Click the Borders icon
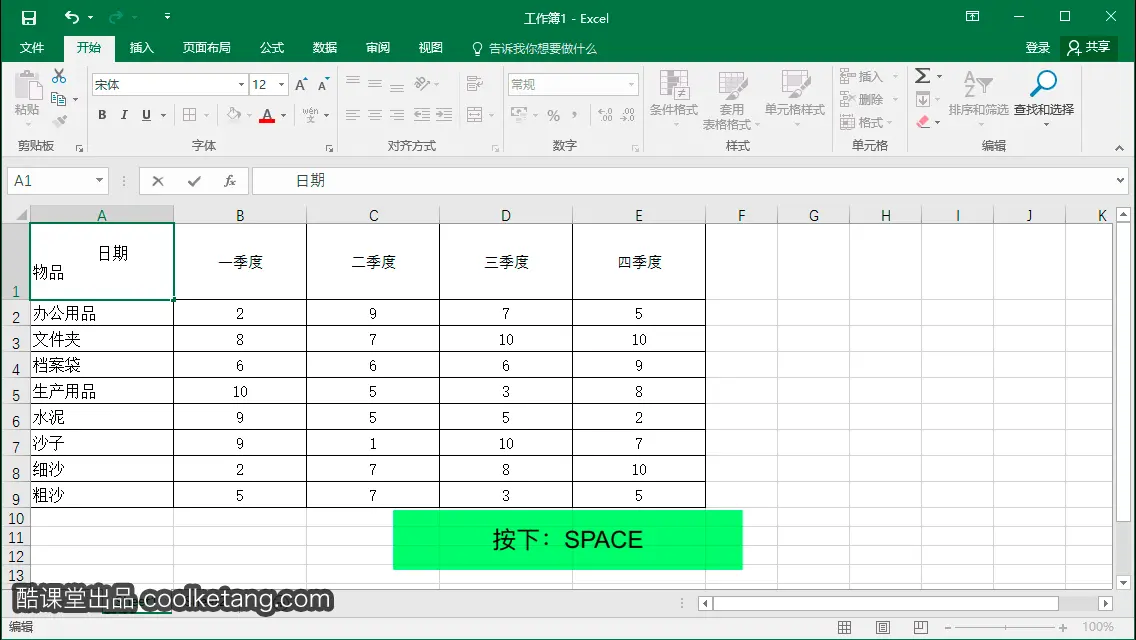The height and width of the screenshot is (640, 1136). (x=190, y=115)
